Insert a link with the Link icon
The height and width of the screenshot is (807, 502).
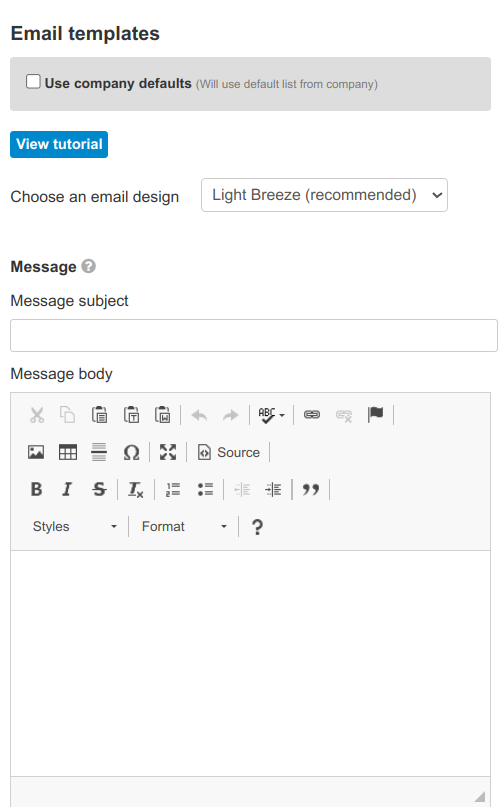[312, 415]
